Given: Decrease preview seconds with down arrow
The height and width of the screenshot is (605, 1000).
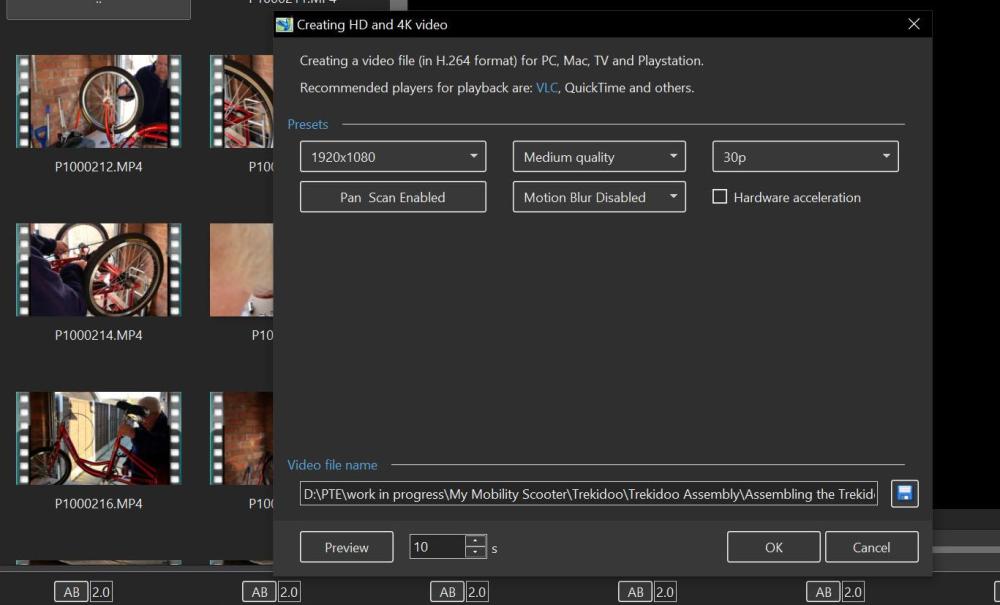Looking at the screenshot, I should coord(476,553).
